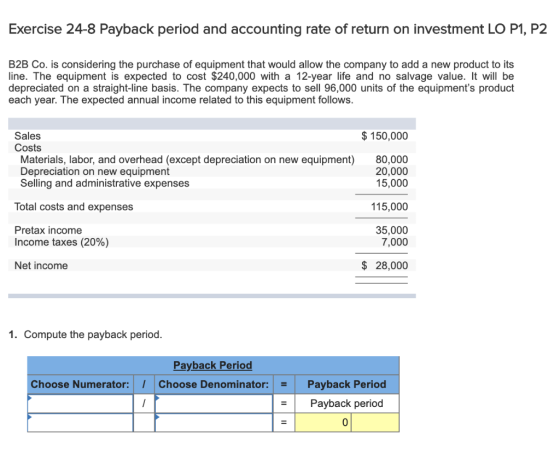Image resolution: width=560 pixels, height=465 pixels.
Task: Click 'Depreciation on new equipment' label
Action: [x=95, y=171]
